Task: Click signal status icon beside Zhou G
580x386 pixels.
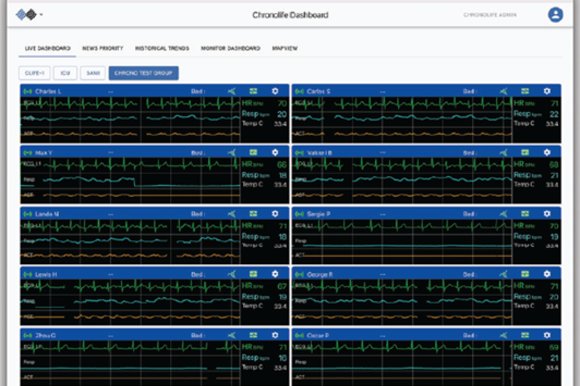Action: [28, 335]
